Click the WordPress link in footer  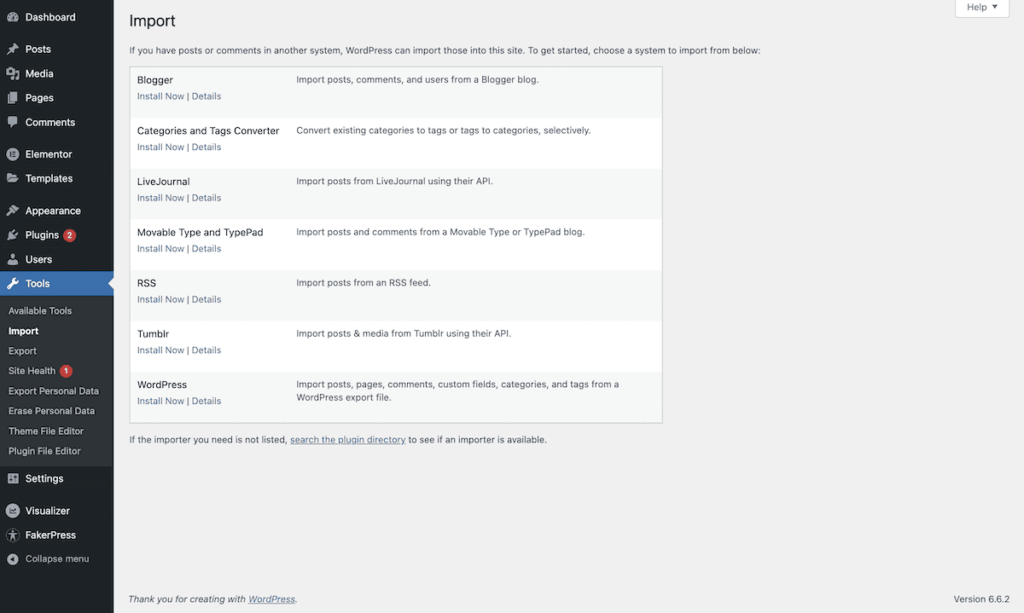coord(272,599)
